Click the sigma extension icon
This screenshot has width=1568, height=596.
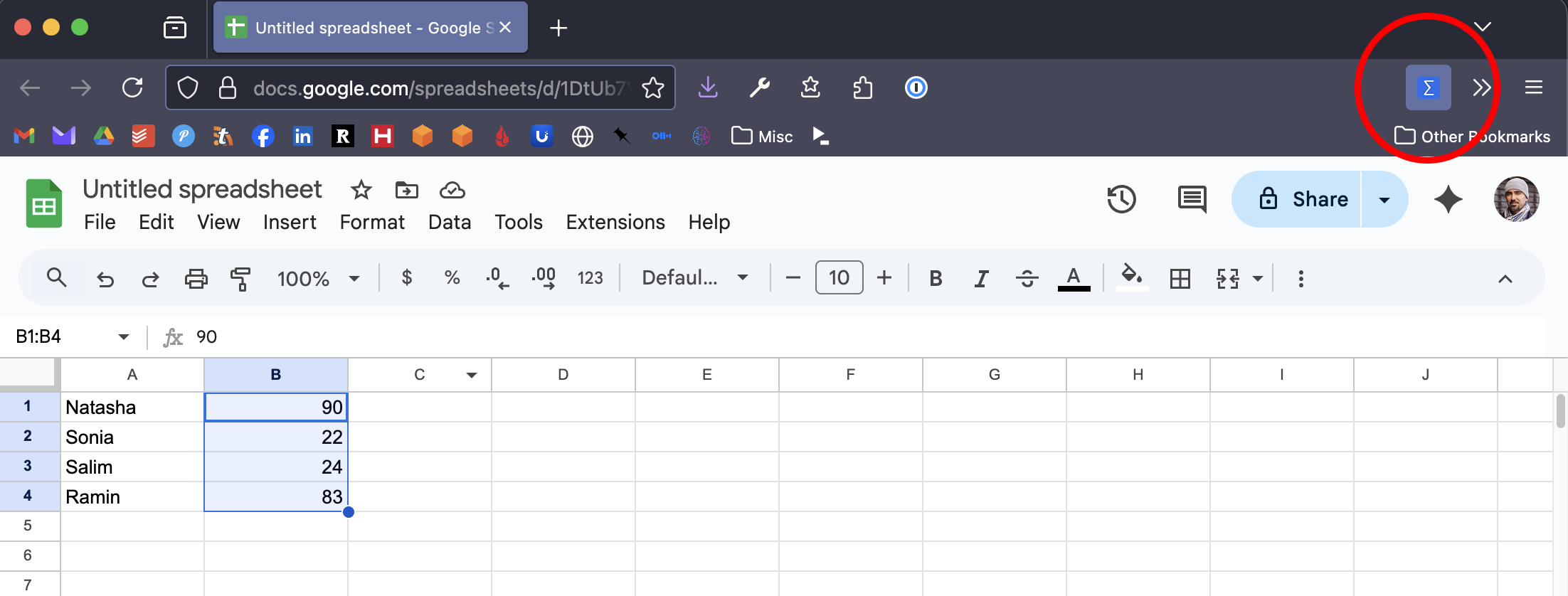1428,87
